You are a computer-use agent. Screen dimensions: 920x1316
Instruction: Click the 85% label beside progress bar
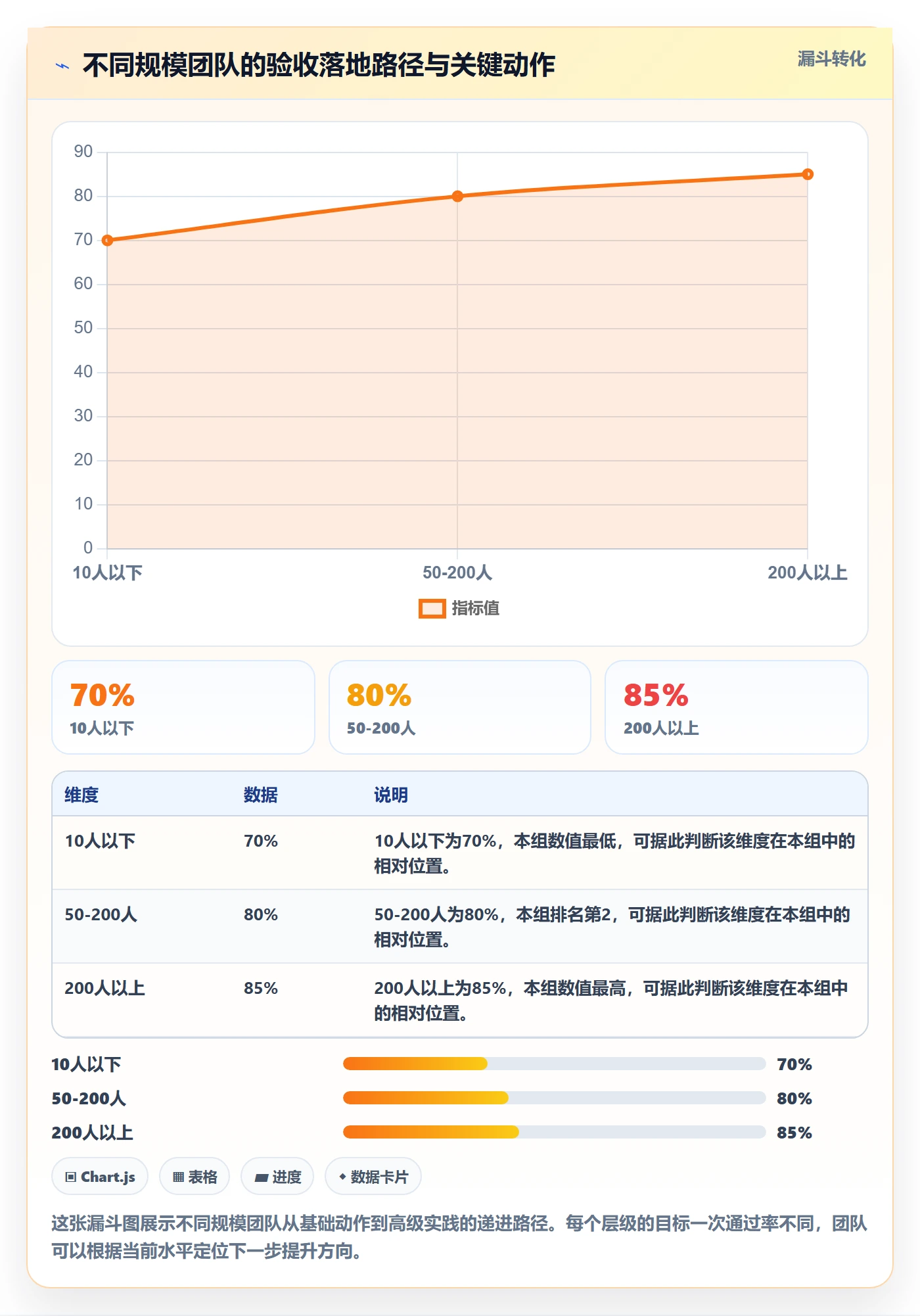pyautogui.click(x=794, y=1133)
